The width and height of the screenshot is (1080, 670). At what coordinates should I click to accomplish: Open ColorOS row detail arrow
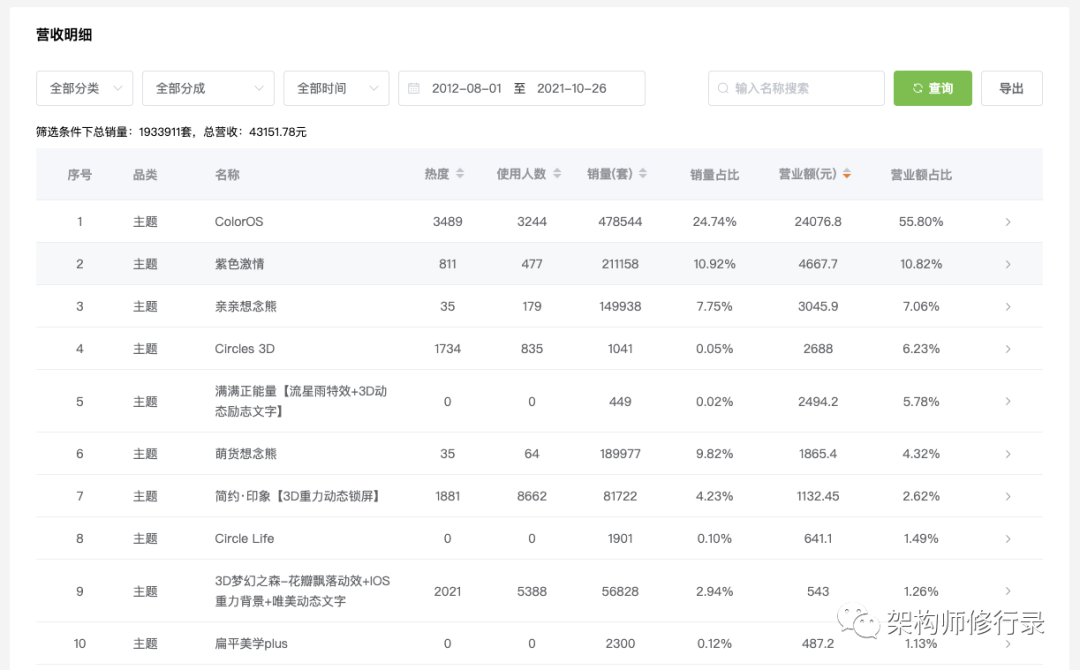pyautogui.click(x=1008, y=222)
